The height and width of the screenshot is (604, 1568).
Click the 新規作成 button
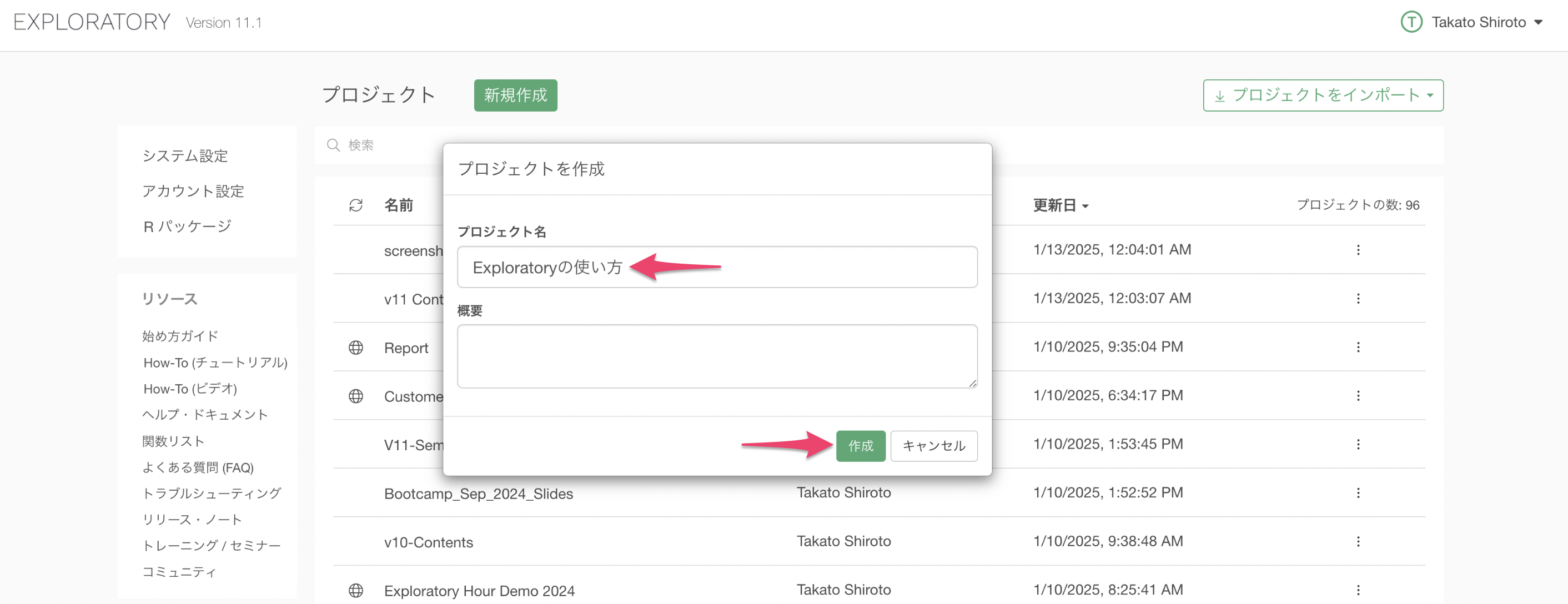coord(516,95)
